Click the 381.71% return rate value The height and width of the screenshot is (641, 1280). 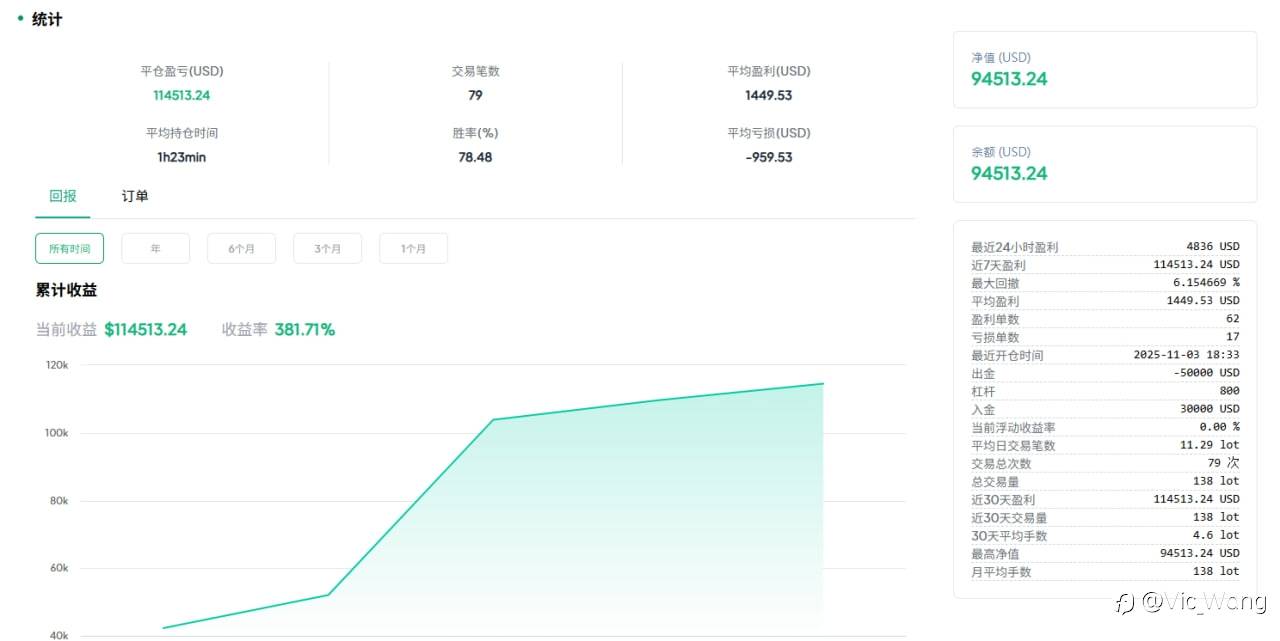coord(305,330)
